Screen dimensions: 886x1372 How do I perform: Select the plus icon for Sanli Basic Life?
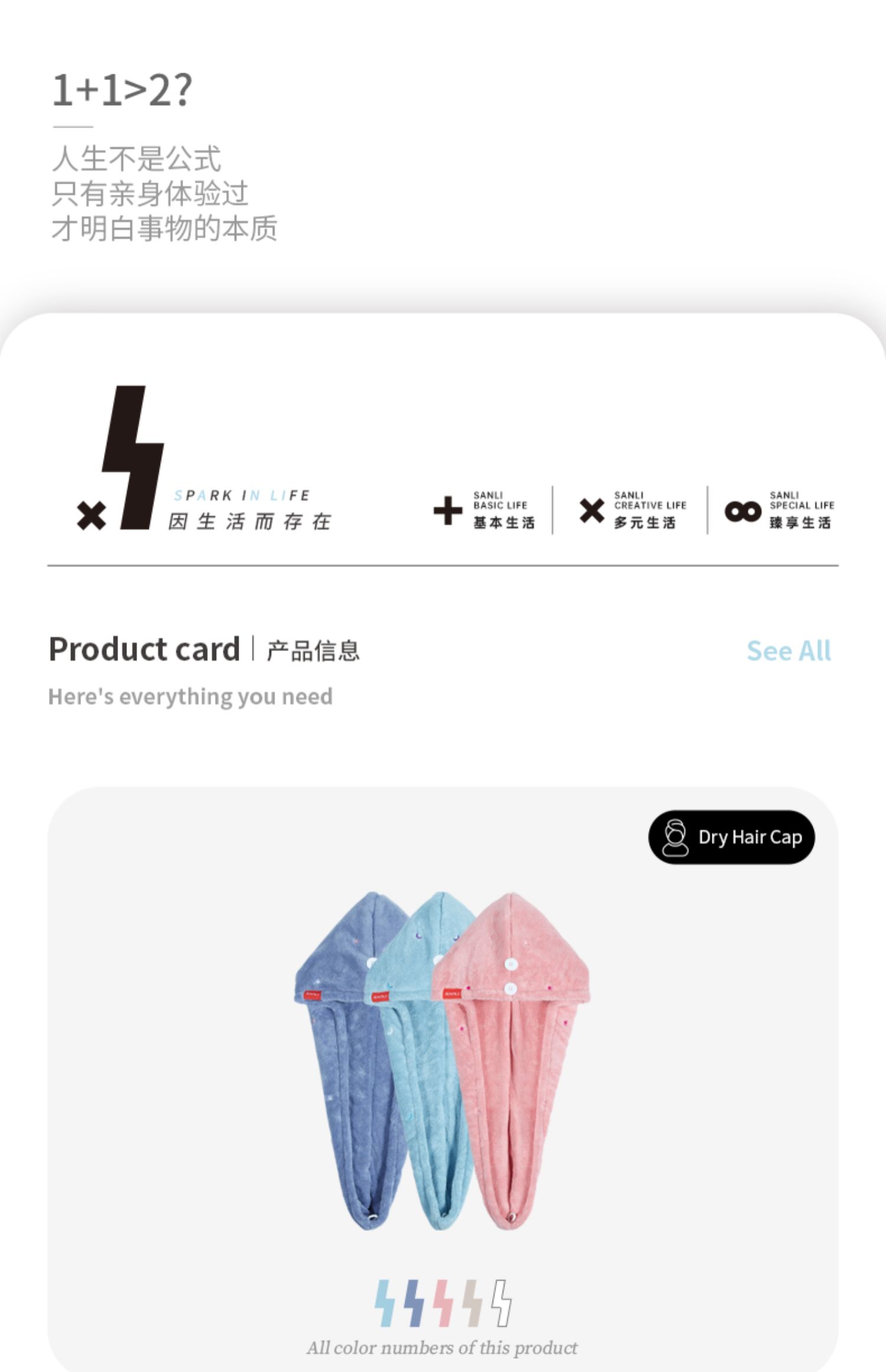point(448,511)
